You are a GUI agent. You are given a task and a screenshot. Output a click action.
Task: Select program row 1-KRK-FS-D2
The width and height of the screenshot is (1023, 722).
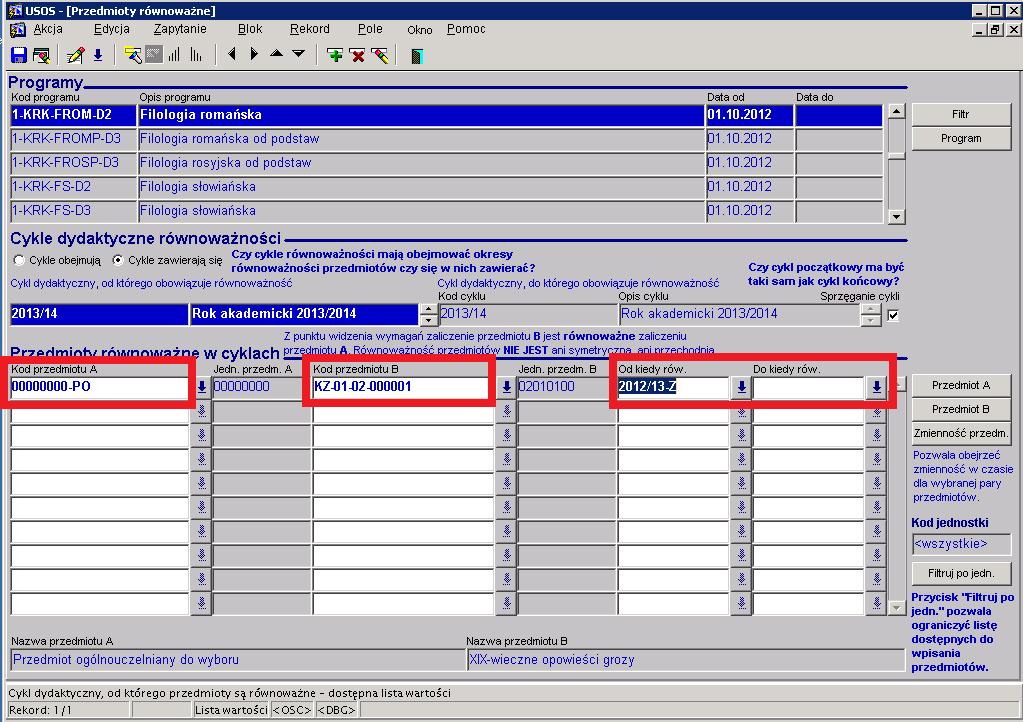point(73,187)
